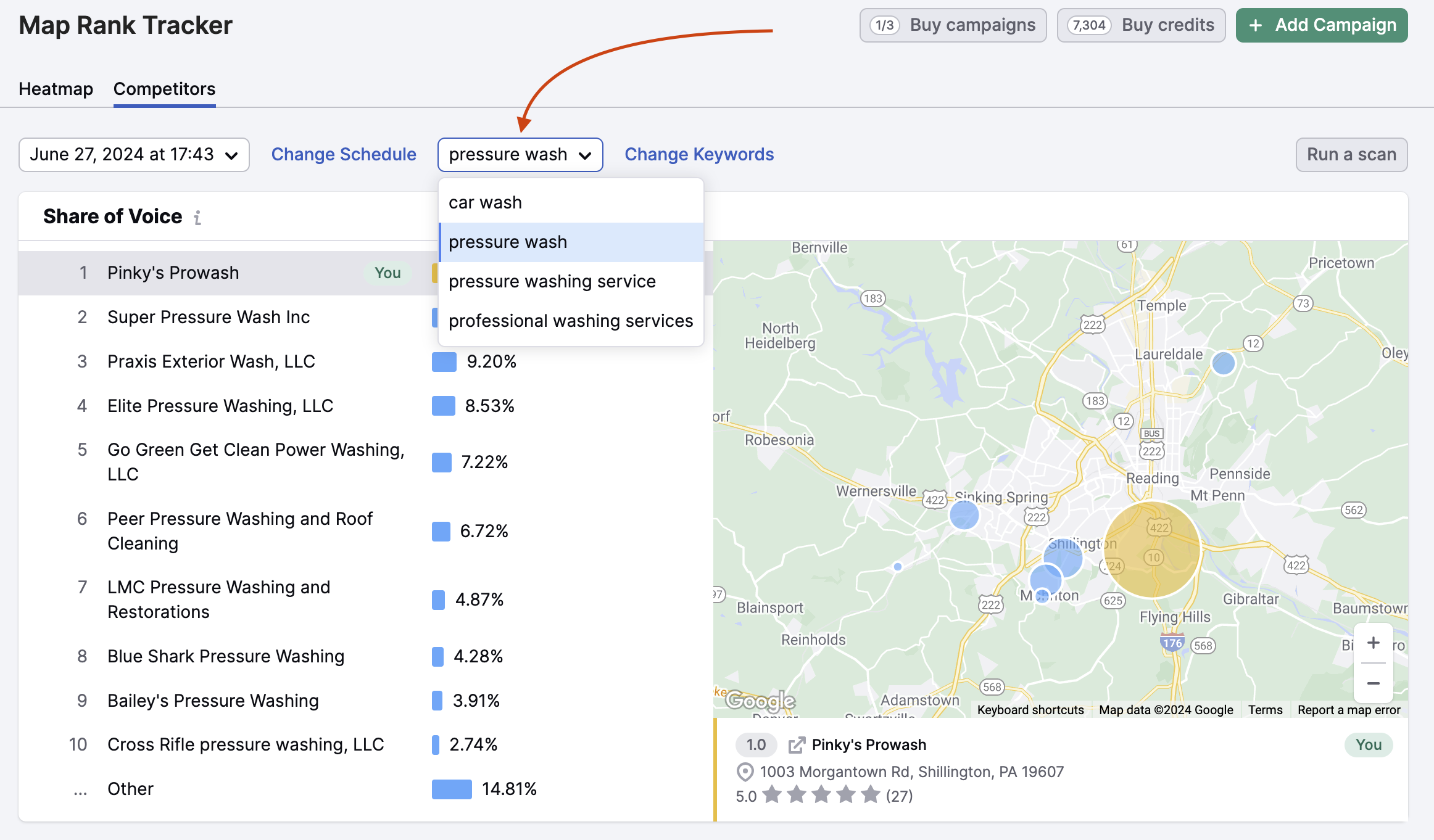This screenshot has height=840, width=1434.
Task: Select pressure wash option in the list
Action: click(x=571, y=242)
